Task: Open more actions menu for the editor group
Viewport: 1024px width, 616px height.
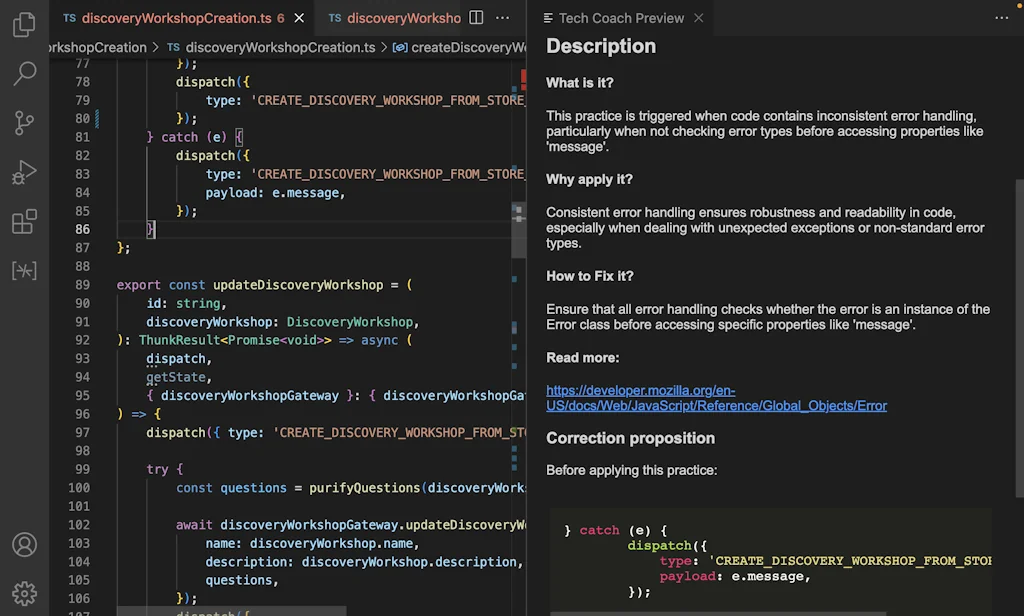Action: [502, 18]
